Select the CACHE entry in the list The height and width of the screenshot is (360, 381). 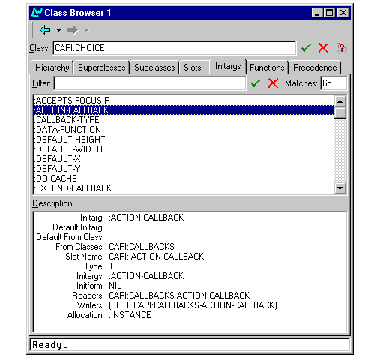tap(184, 178)
